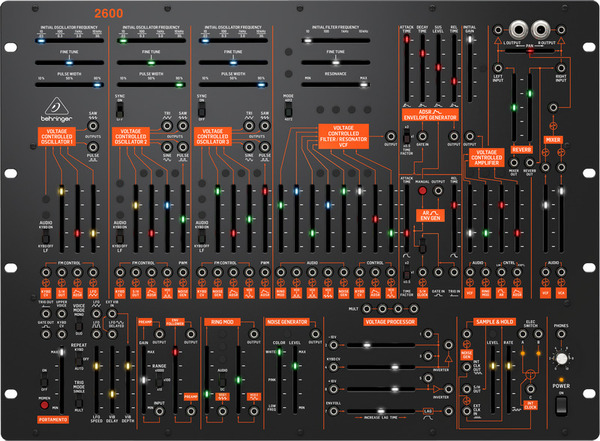Viewport: 600px width, 441px height.
Task: Click the Lag processor output jack
Action: click(448, 411)
